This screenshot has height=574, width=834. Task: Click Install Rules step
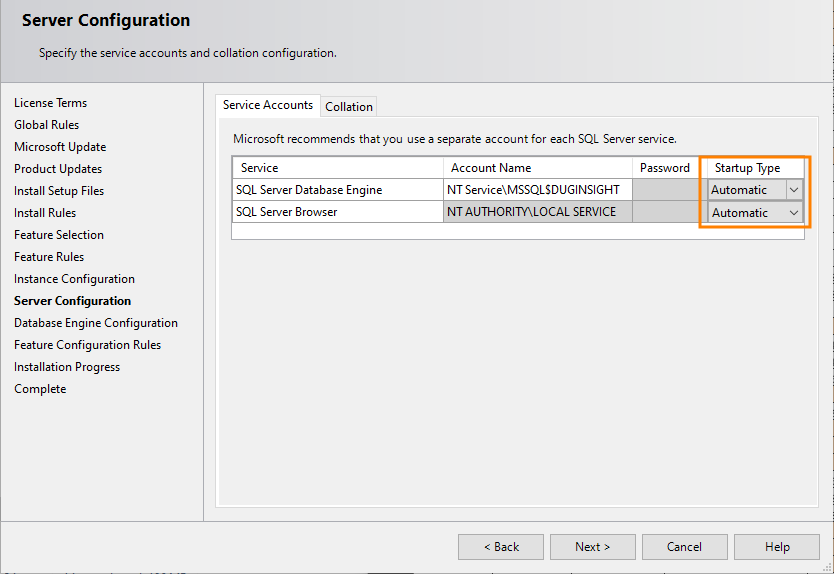(45, 213)
